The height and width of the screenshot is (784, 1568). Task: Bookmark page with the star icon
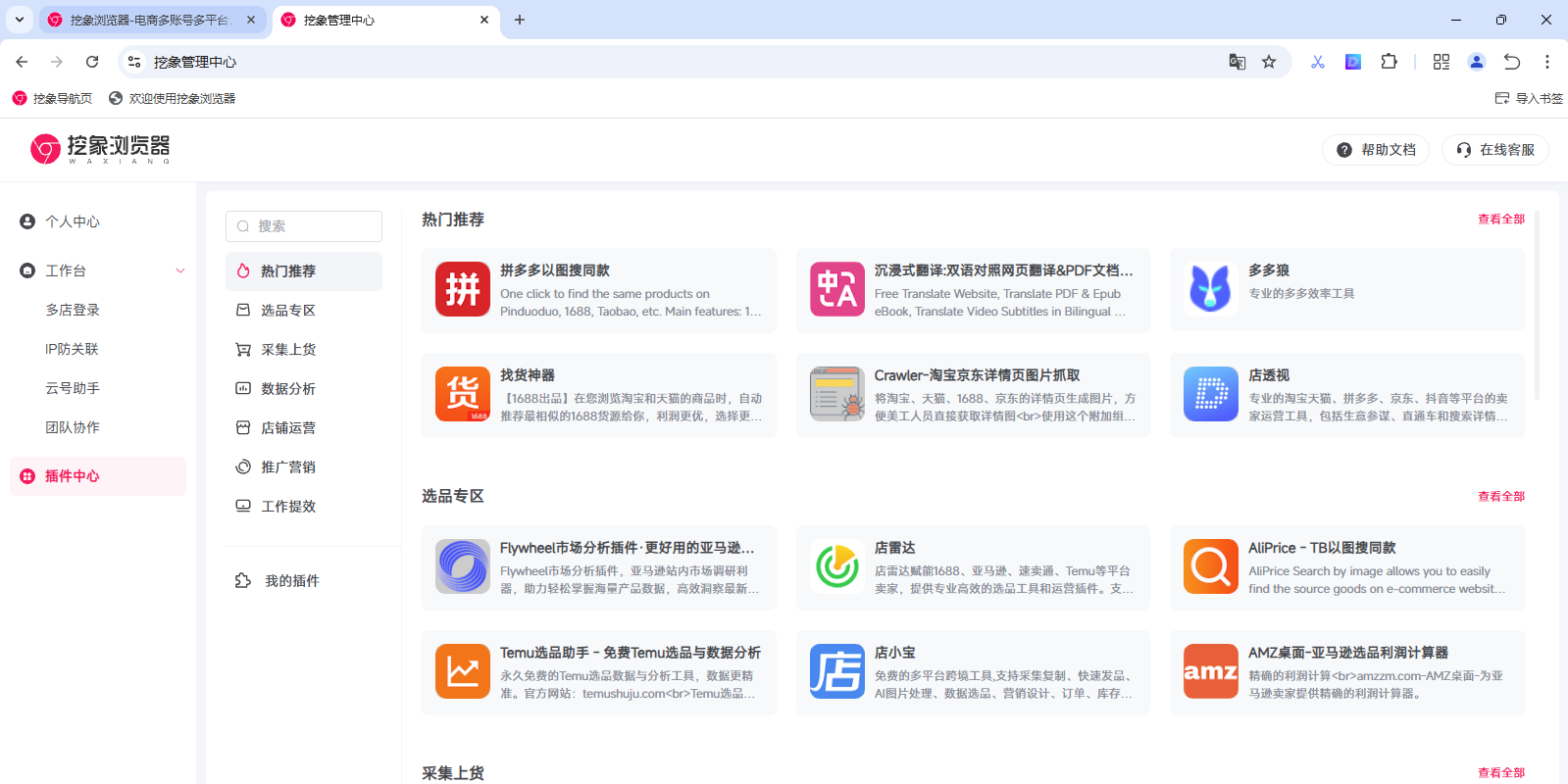click(x=1269, y=62)
